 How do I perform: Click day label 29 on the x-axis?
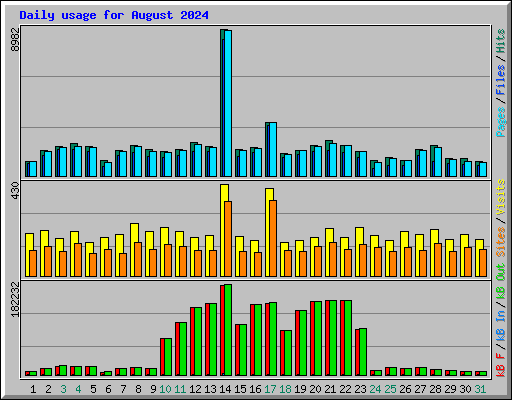pyautogui.click(x=450, y=389)
